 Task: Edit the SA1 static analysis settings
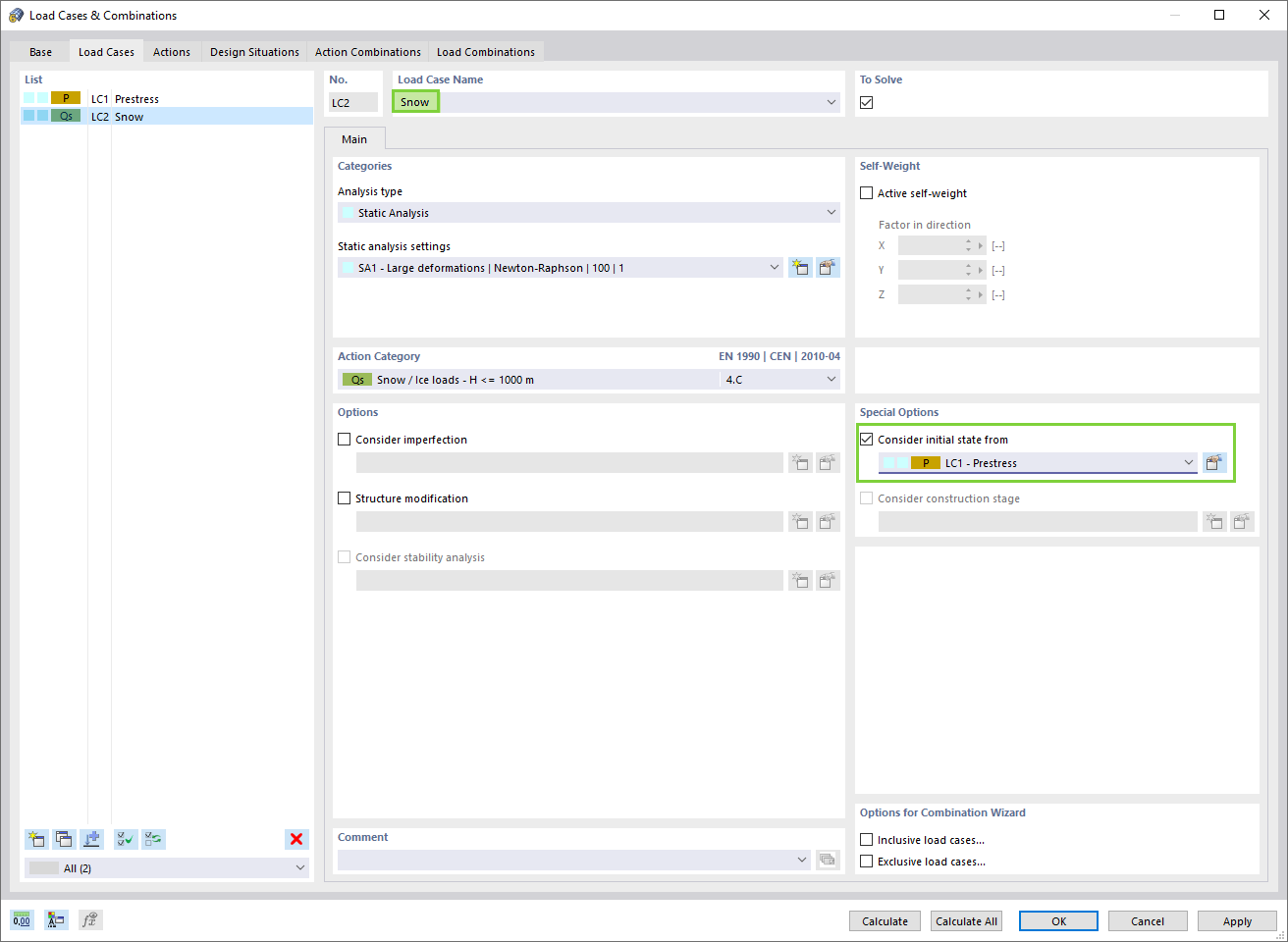828,267
